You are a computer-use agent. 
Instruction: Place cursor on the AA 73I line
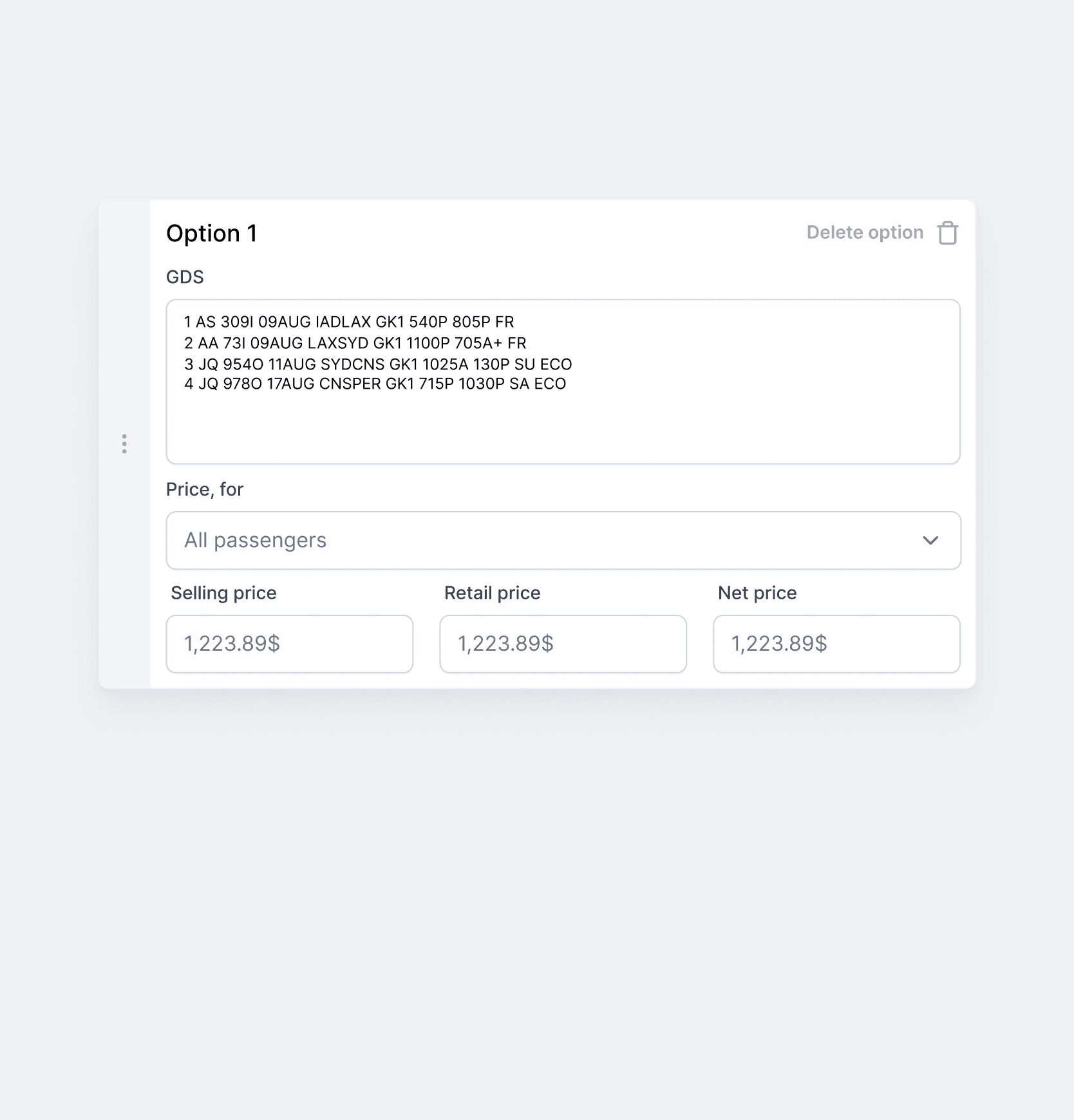[355, 343]
